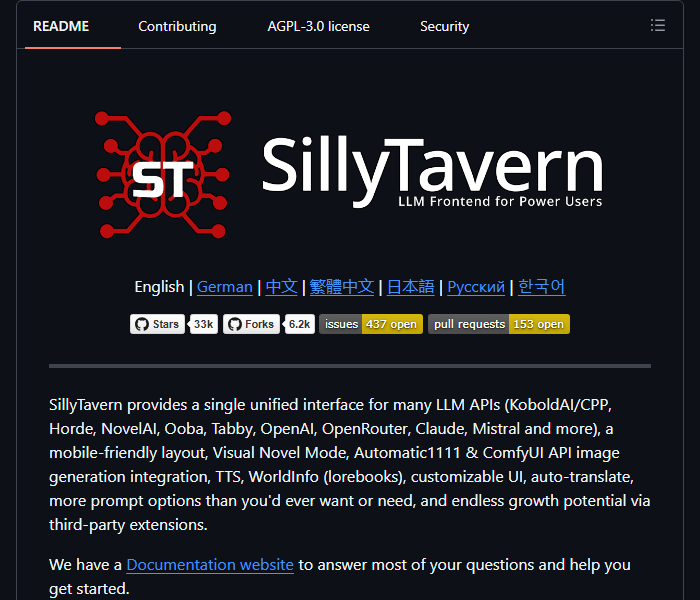700x600 pixels.
Task: Open the Contributing tab
Action: click(177, 26)
